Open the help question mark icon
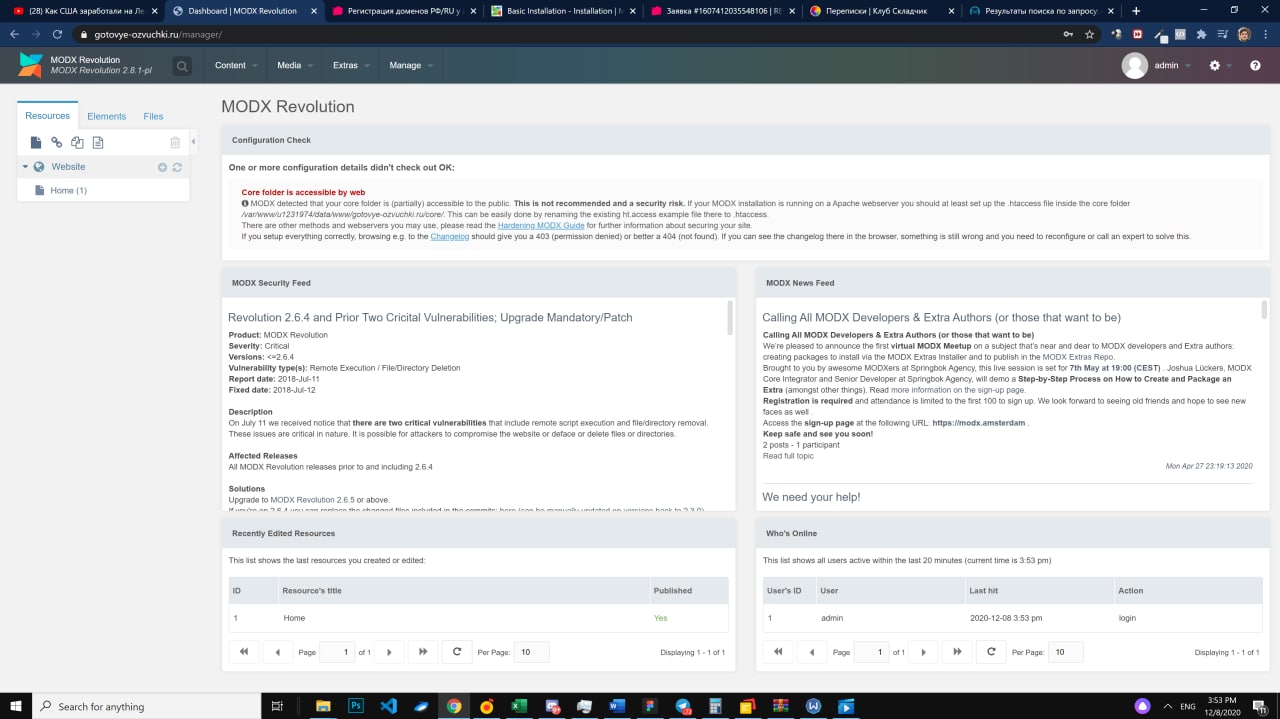1280x719 pixels. coord(1255,66)
